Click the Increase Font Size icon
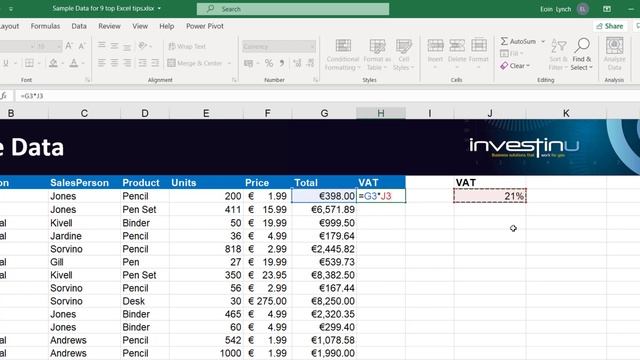The height and width of the screenshot is (360, 640). click(69, 46)
